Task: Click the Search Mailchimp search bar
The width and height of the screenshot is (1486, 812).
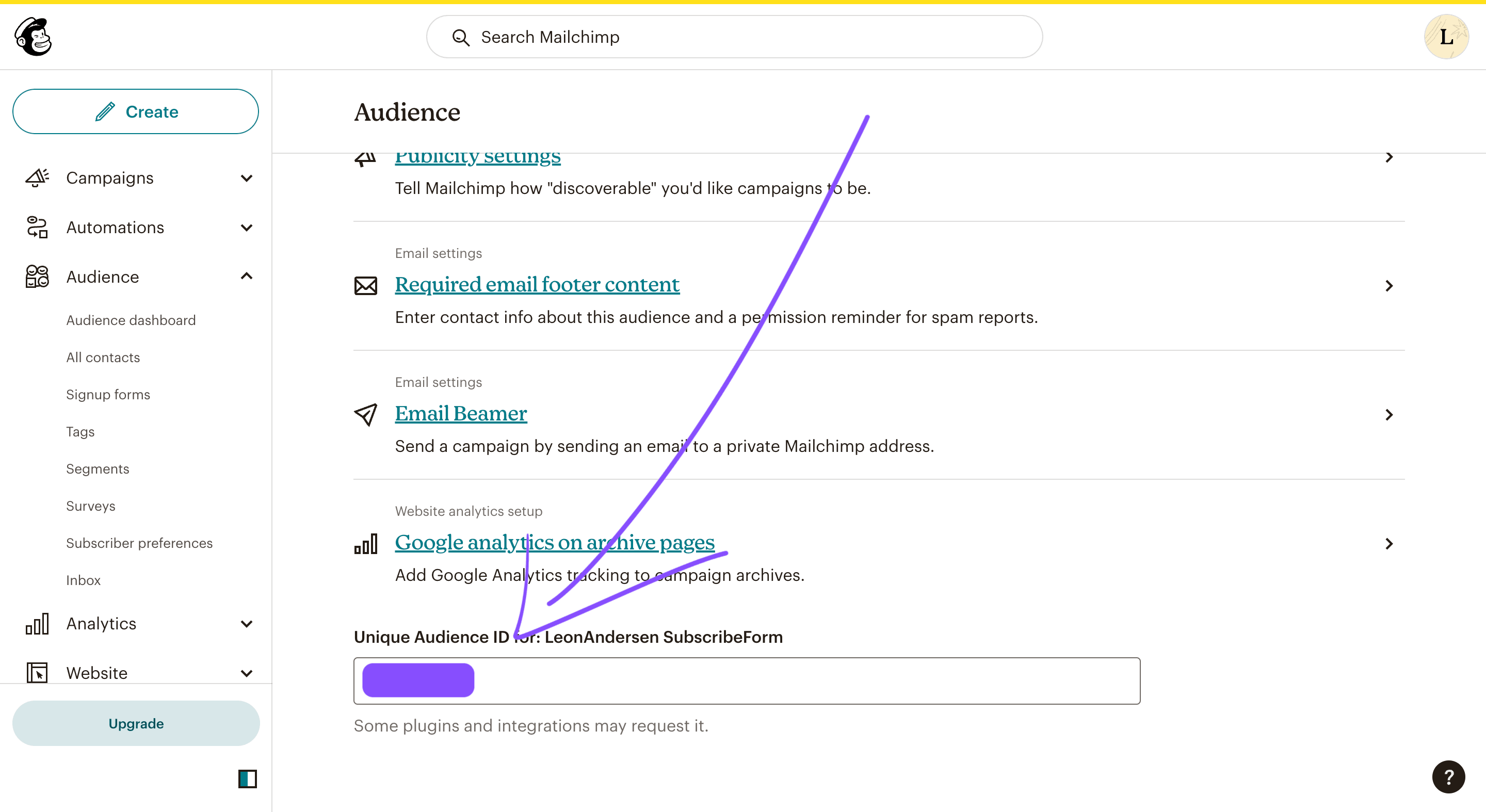Action: (734, 37)
